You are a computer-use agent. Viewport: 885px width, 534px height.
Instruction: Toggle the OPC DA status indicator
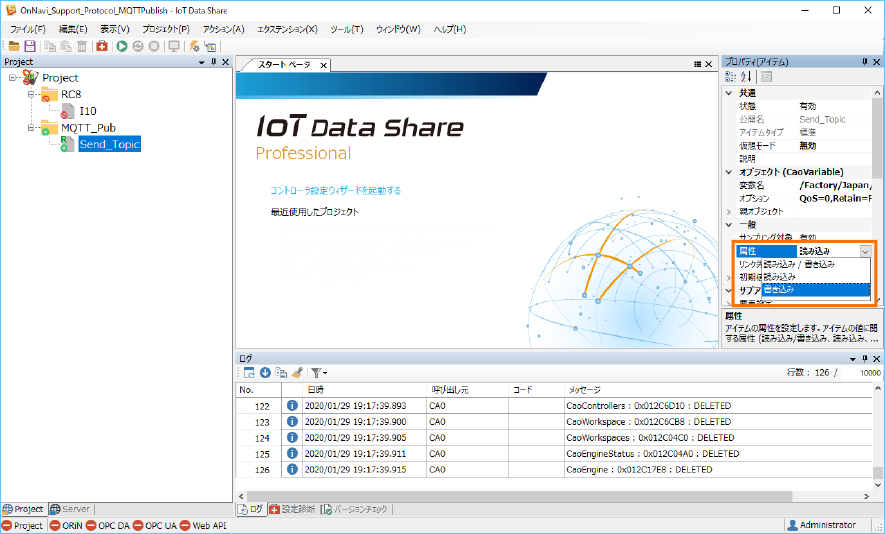[108, 526]
